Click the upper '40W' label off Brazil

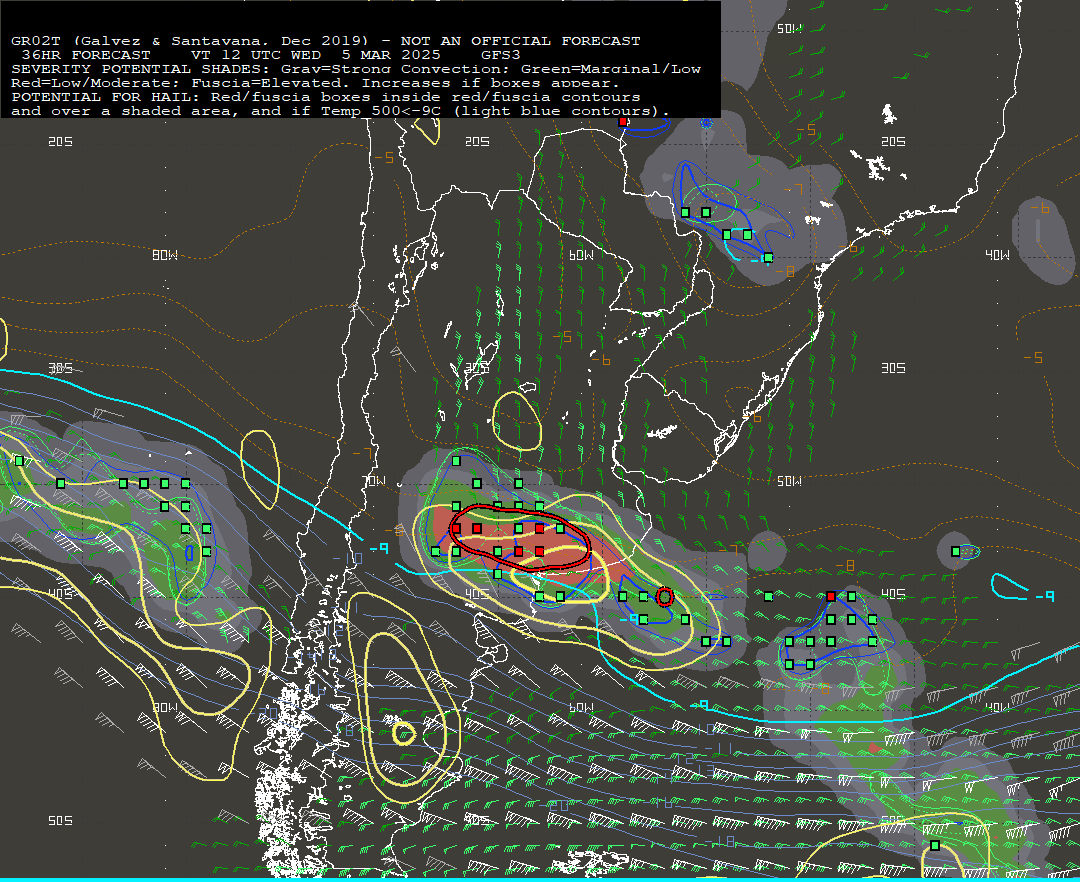tap(997, 255)
